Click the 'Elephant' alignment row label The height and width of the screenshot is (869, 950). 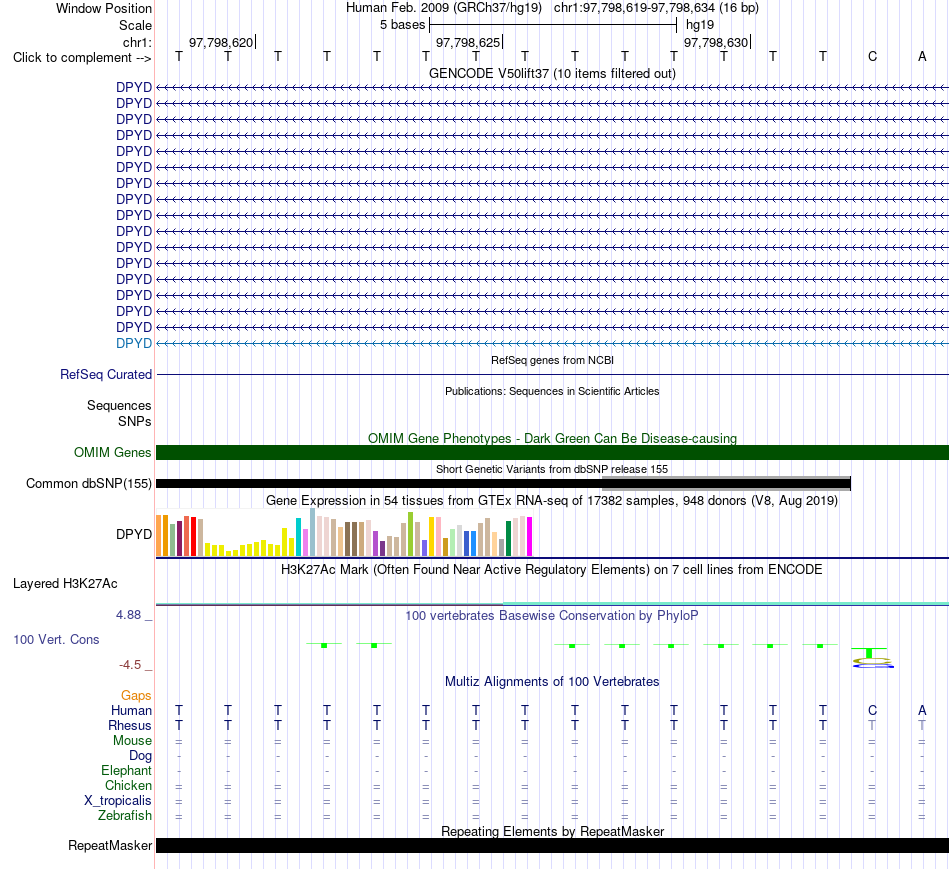[127, 770]
